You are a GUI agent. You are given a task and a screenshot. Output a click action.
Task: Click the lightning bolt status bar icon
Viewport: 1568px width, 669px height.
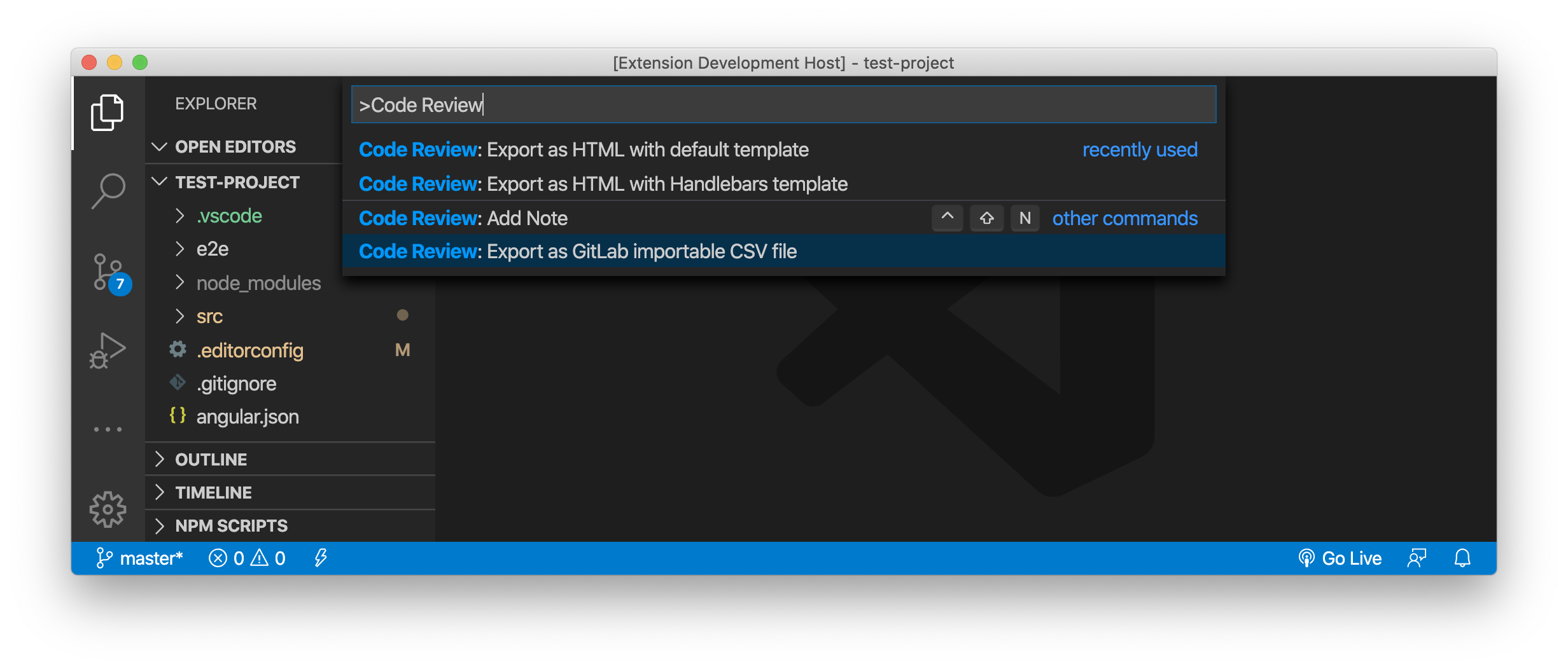[x=321, y=558]
